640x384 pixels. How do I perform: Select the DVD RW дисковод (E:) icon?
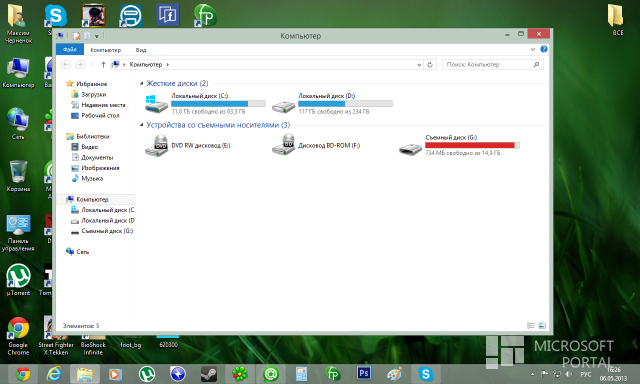(157, 145)
